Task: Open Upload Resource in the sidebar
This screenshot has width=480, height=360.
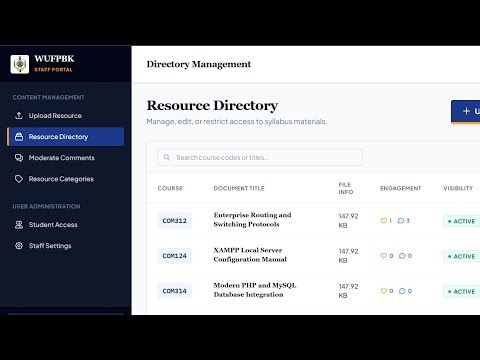Action: [66, 116]
